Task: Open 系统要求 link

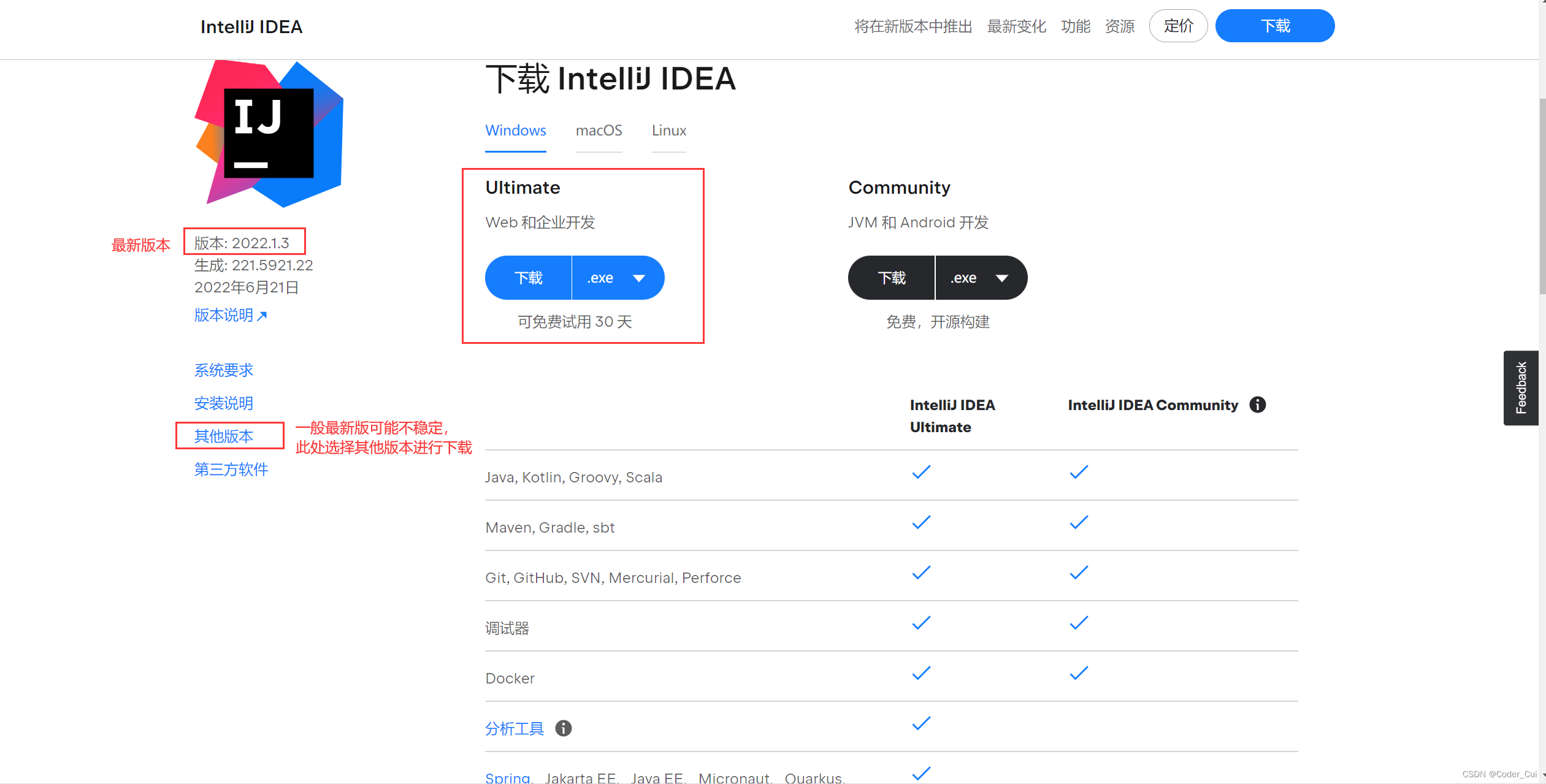Action: pyautogui.click(x=224, y=370)
